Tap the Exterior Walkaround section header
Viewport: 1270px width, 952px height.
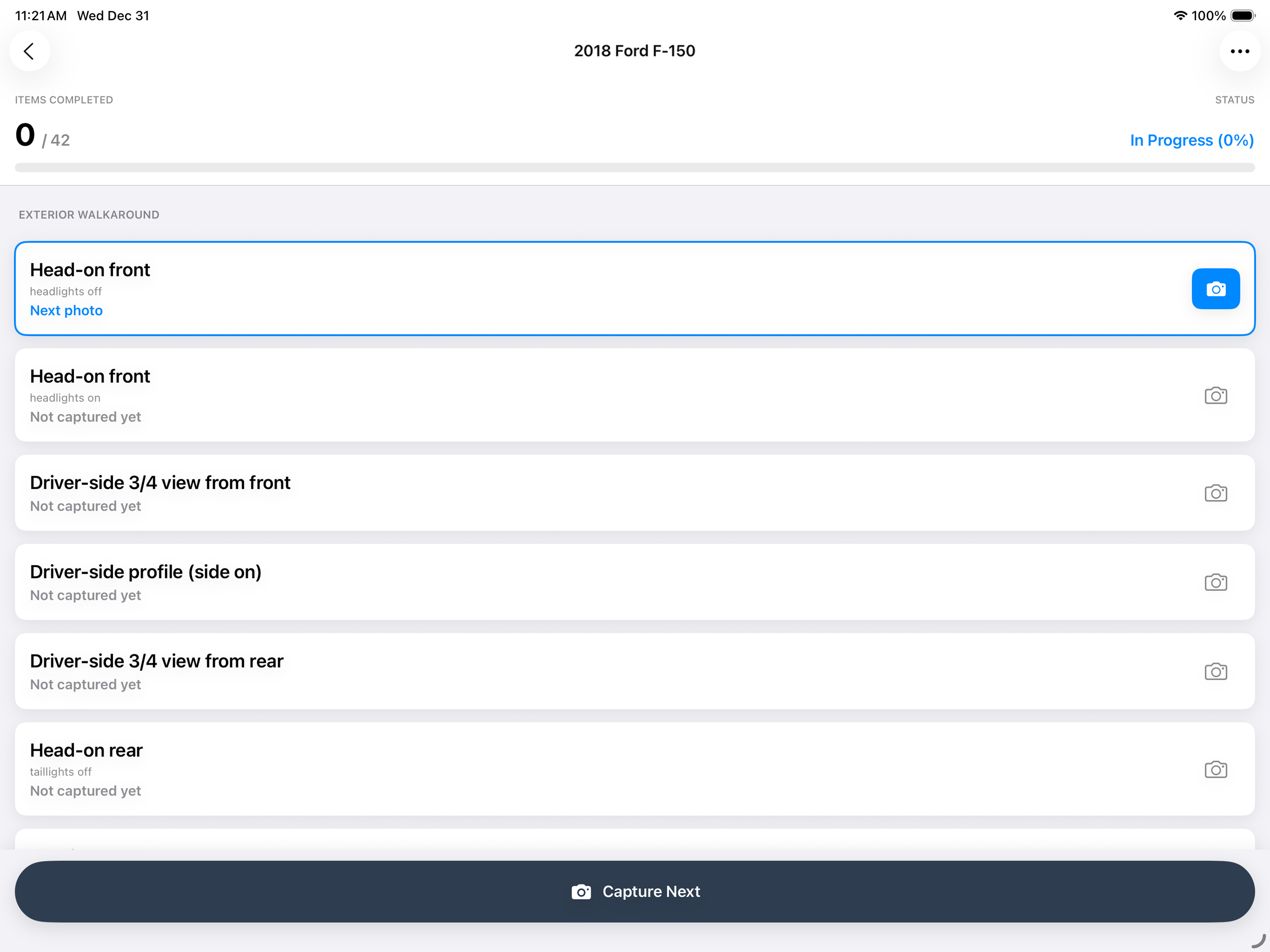[89, 214]
